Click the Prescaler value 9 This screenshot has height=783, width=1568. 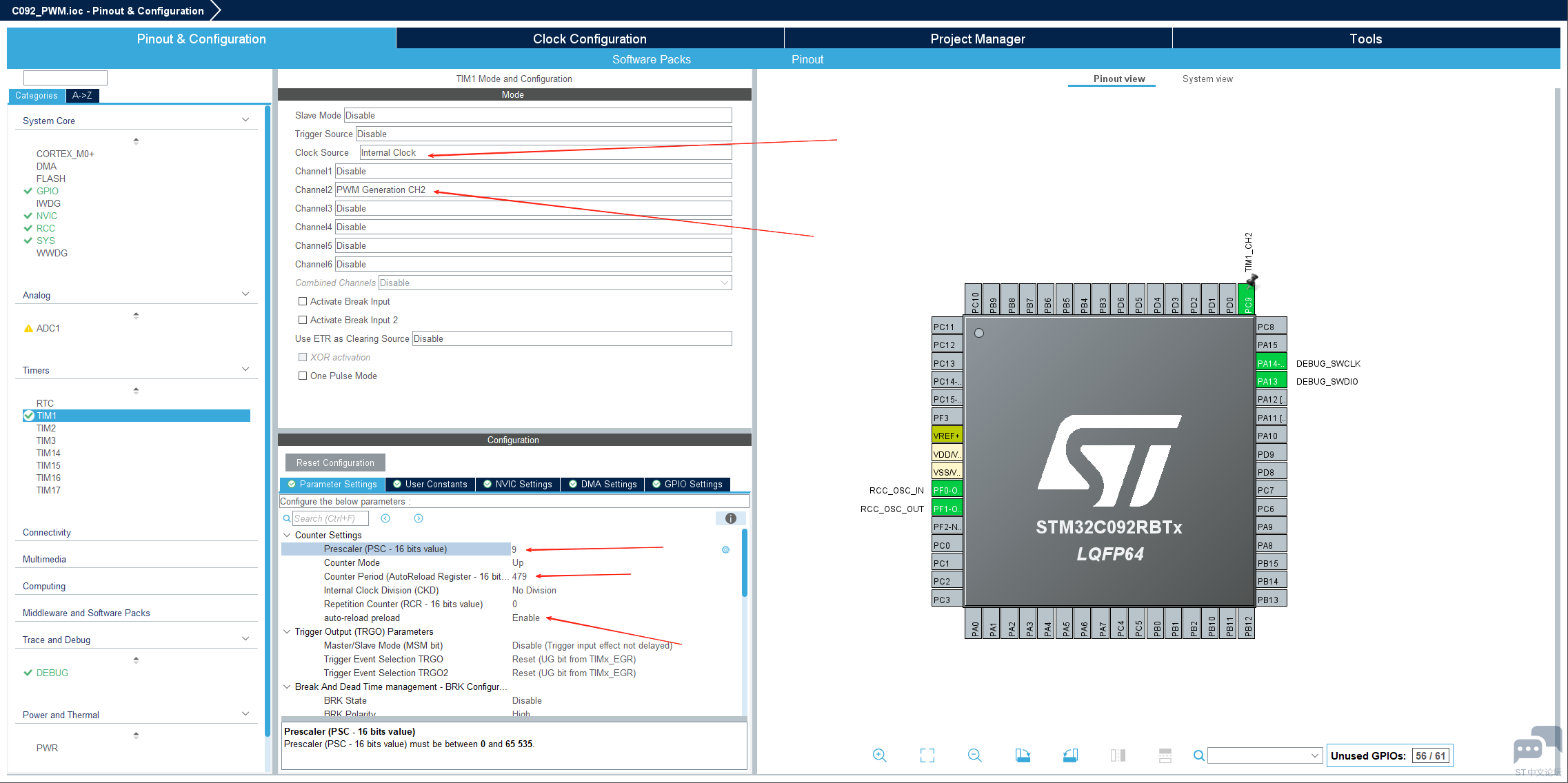point(514,549)
